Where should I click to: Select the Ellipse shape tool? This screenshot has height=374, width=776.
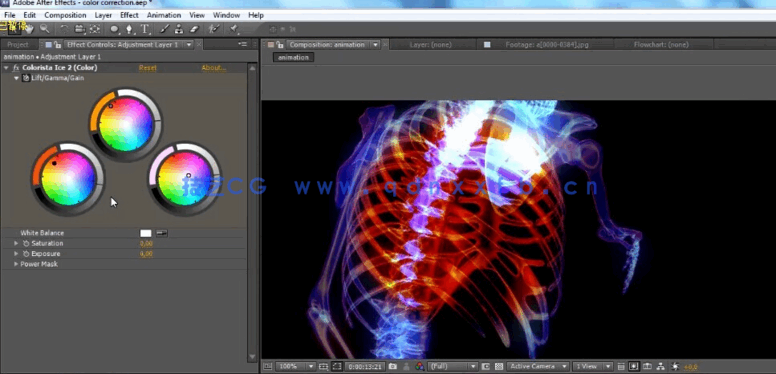[114, 29]
